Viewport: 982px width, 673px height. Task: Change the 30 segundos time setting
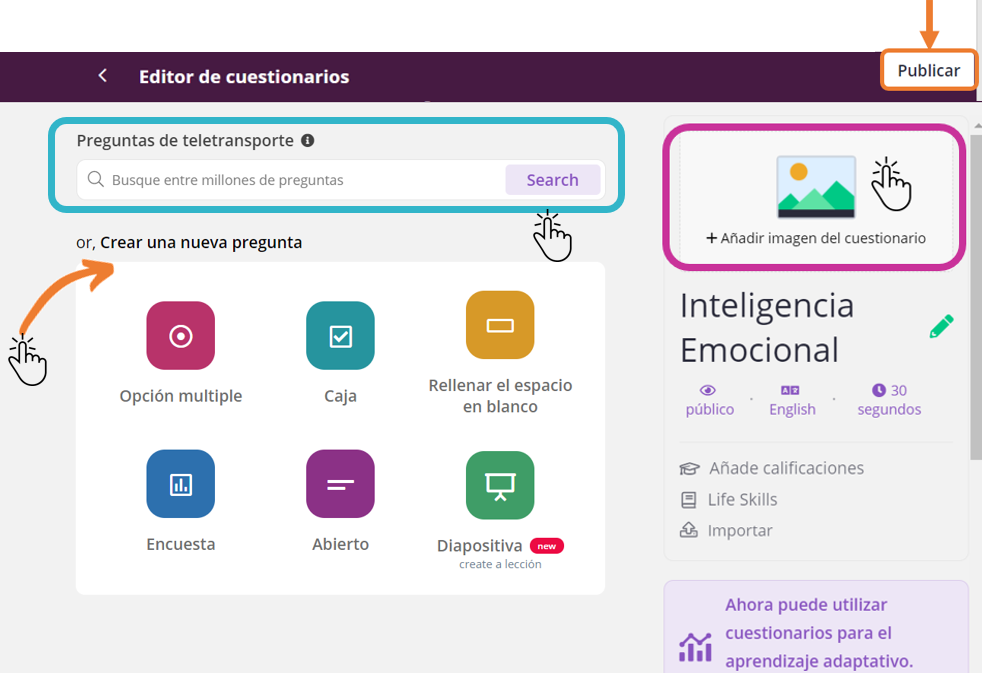pyautogui.click(x=888, y=400)
